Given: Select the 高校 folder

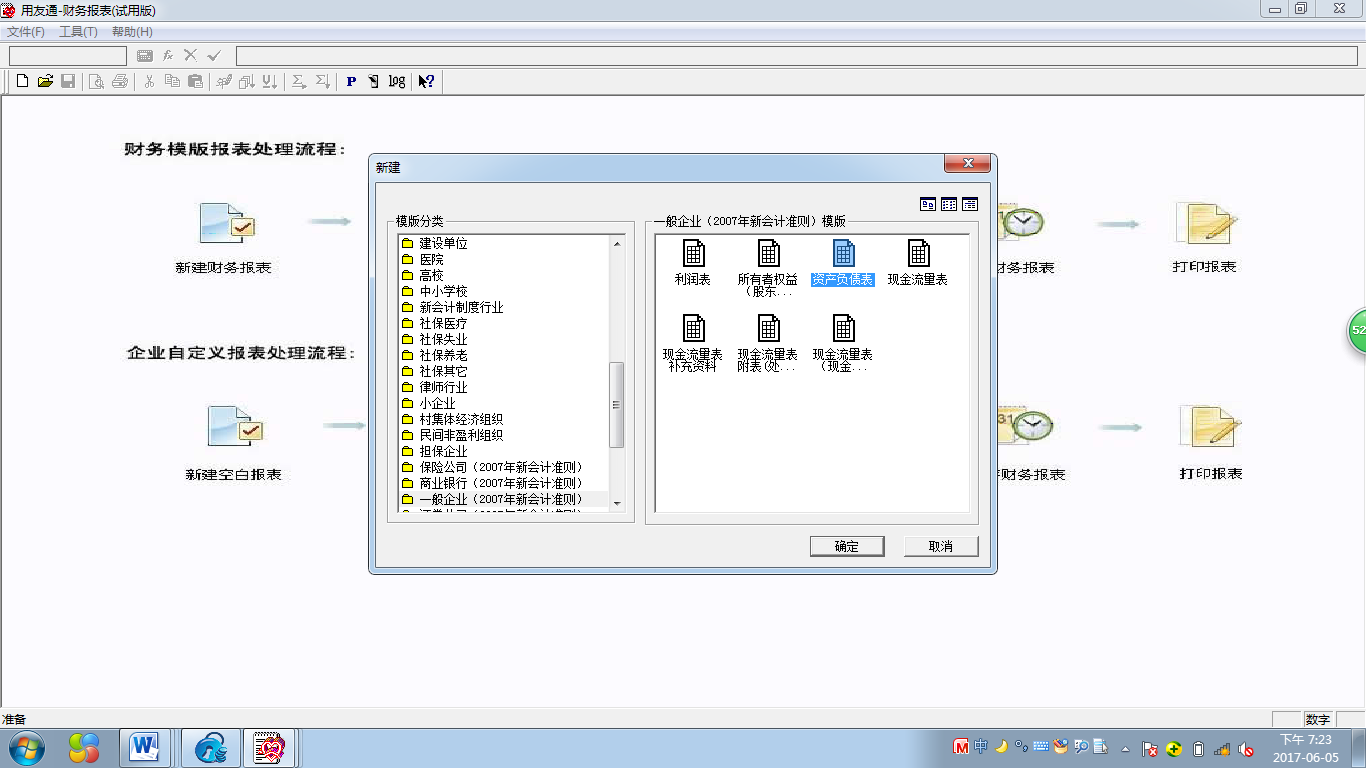Looking at the screenshot, I should click(x=423, y=275).
